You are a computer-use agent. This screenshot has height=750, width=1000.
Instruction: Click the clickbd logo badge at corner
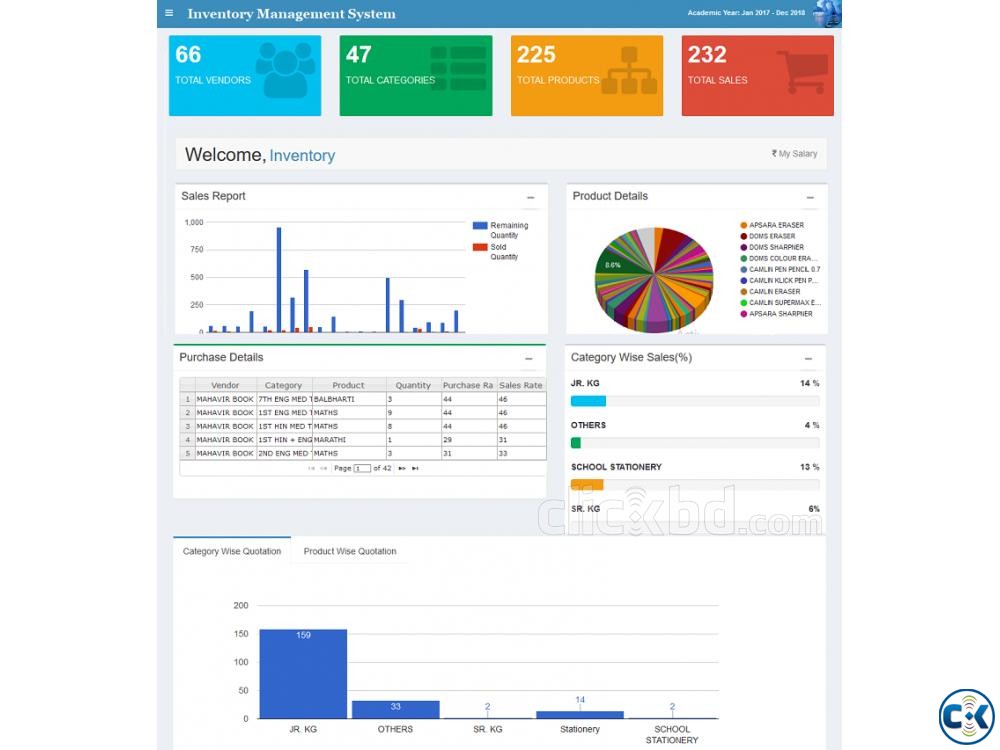click(966, 716)
